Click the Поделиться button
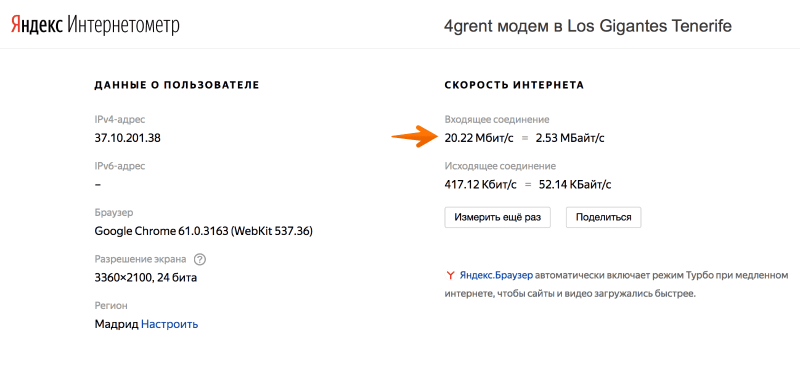Screen dimensions: 800x370 [x=604, y=217]
